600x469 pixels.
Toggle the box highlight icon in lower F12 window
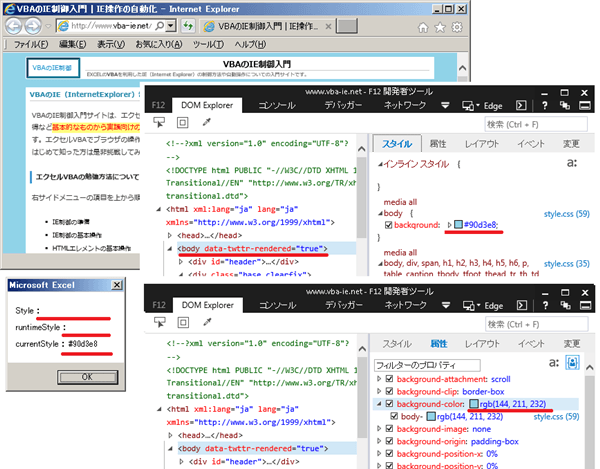(183, 322)
